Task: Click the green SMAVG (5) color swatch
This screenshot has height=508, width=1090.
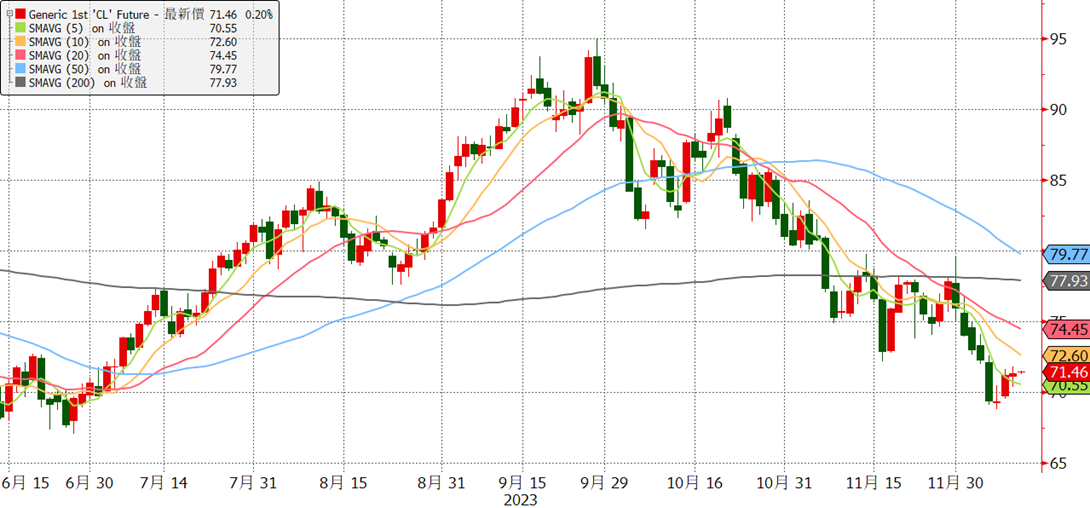Action: 19,28
